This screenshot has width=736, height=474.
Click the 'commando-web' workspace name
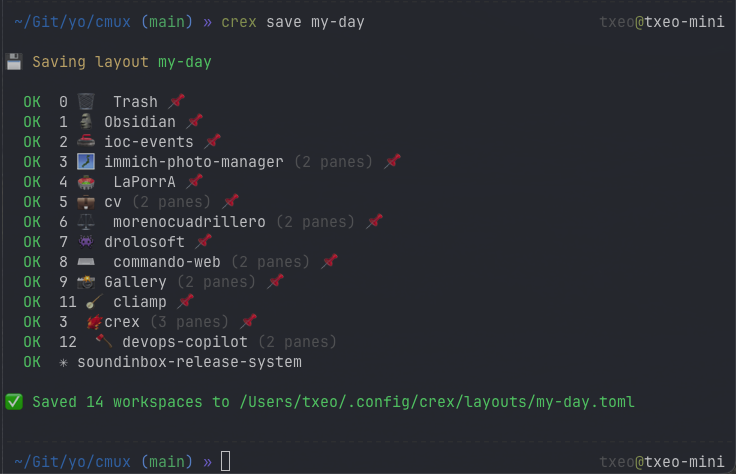(167, 262)
